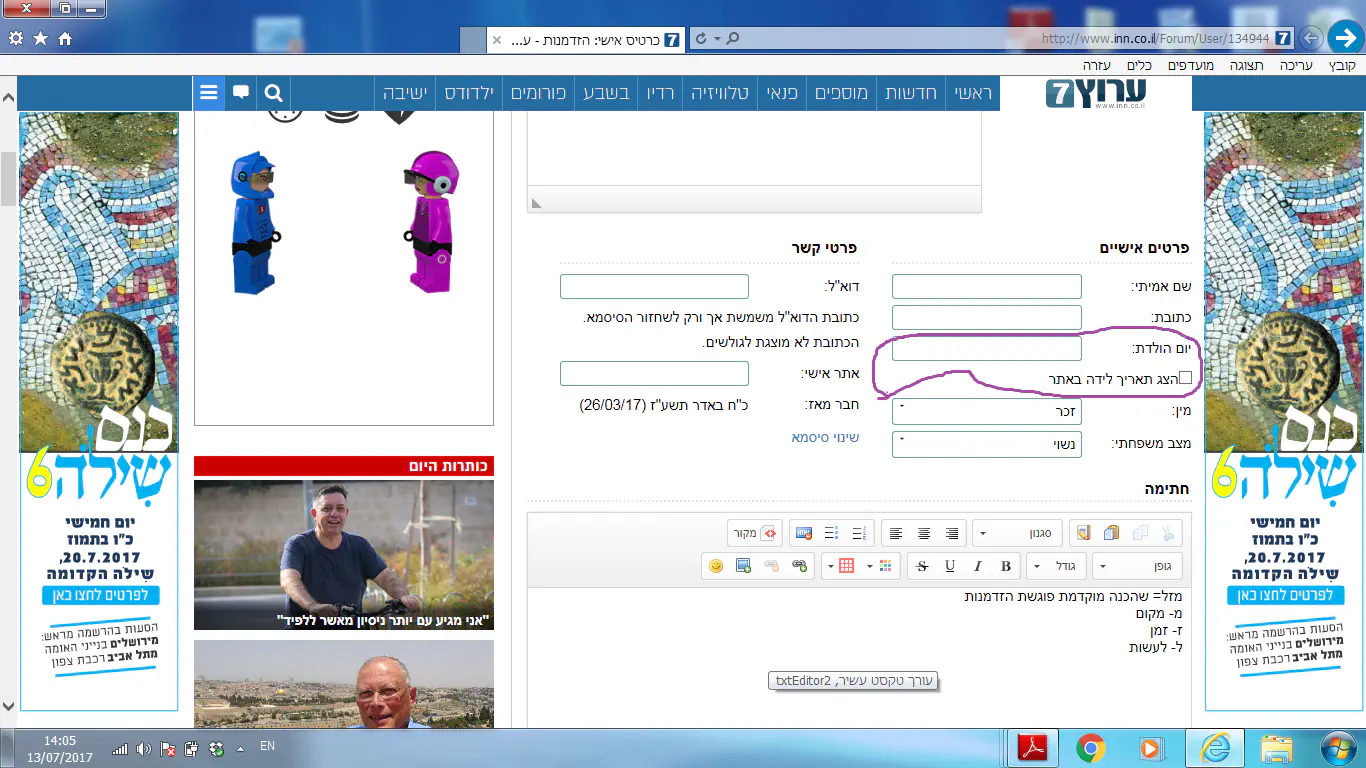Image resolution: width=1366 pixels, height=768 pixels.
Task: Open the site search magnifier icon
Action: (273, 93)
